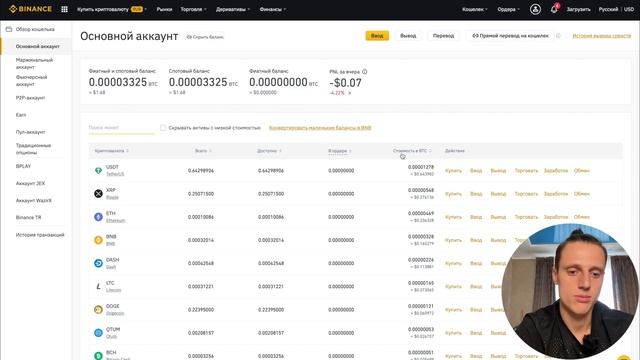Open Пул-аккаунт in sidebar
640x360 pixels.
(30, 132)
